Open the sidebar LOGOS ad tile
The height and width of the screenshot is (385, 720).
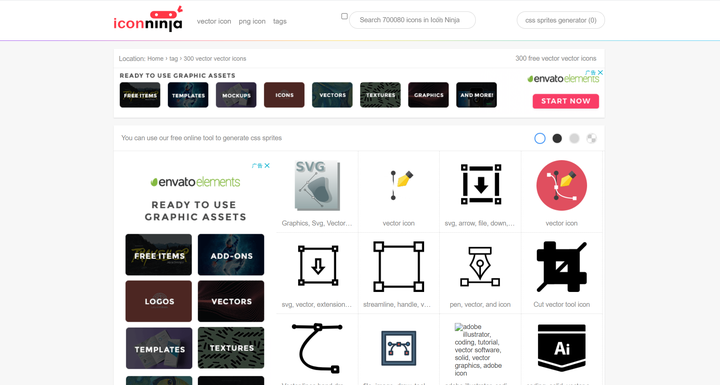pyautogui.click(x=159, y=301)
